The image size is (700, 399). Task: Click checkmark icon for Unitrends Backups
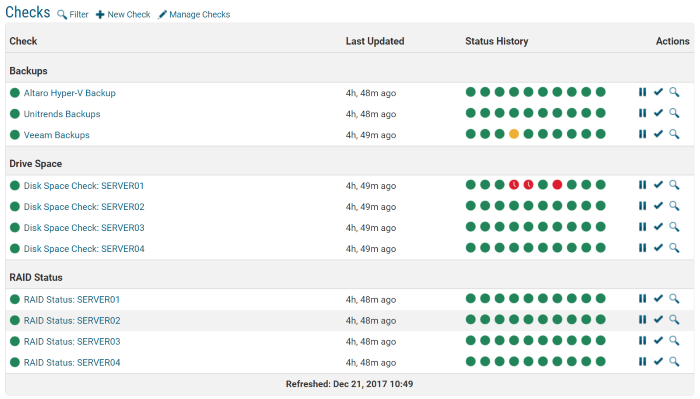[x=658, y=113]
